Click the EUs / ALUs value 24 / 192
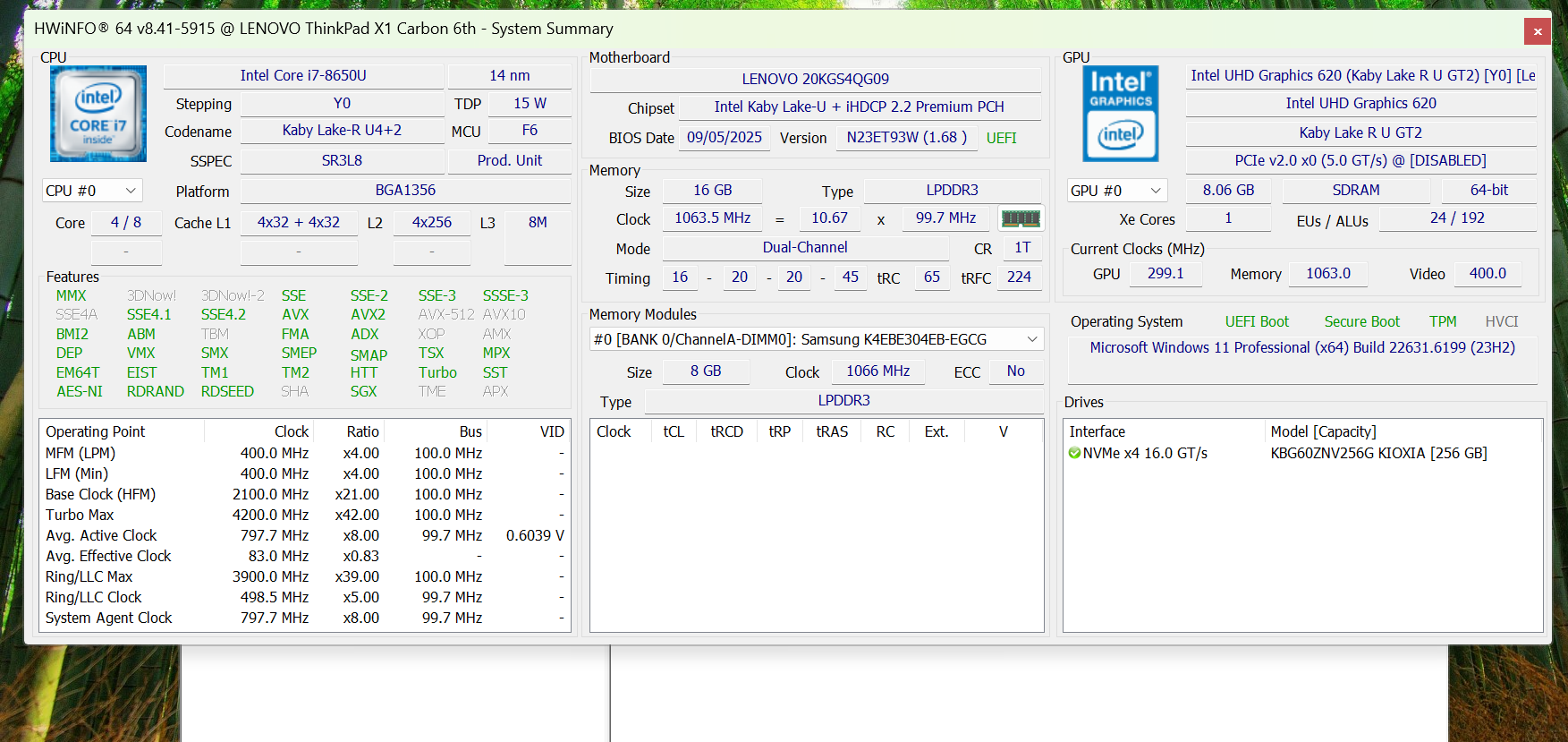This screenshot has height=742, width=1568. (x=1458, y=218)
